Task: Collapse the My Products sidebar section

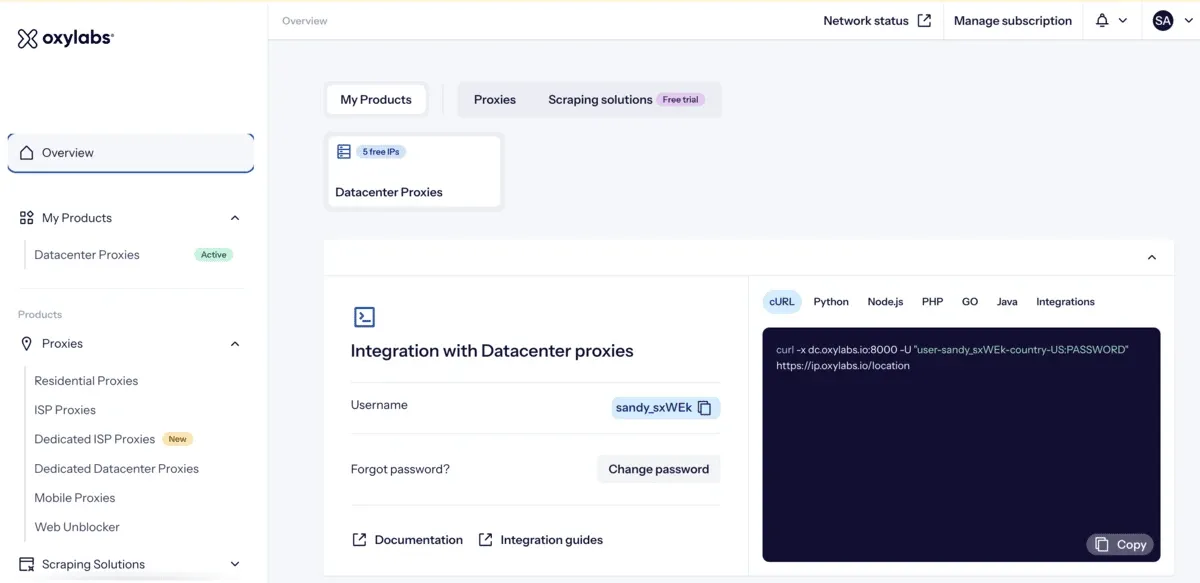Action: click(x=235, y=218)
